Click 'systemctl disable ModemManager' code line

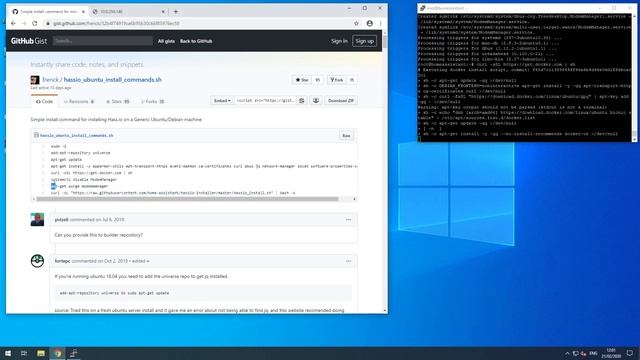click(x=84, y=180)
